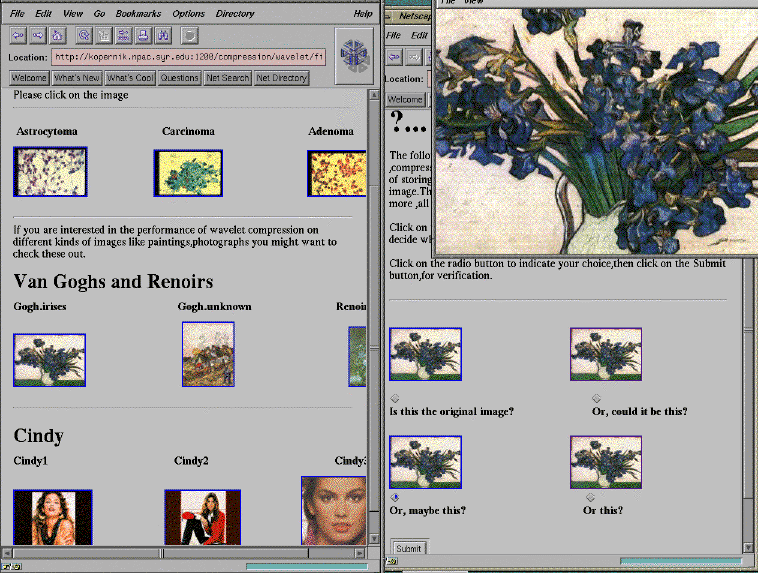Click the Load Images toolbar icon

[x=103, y=35]
